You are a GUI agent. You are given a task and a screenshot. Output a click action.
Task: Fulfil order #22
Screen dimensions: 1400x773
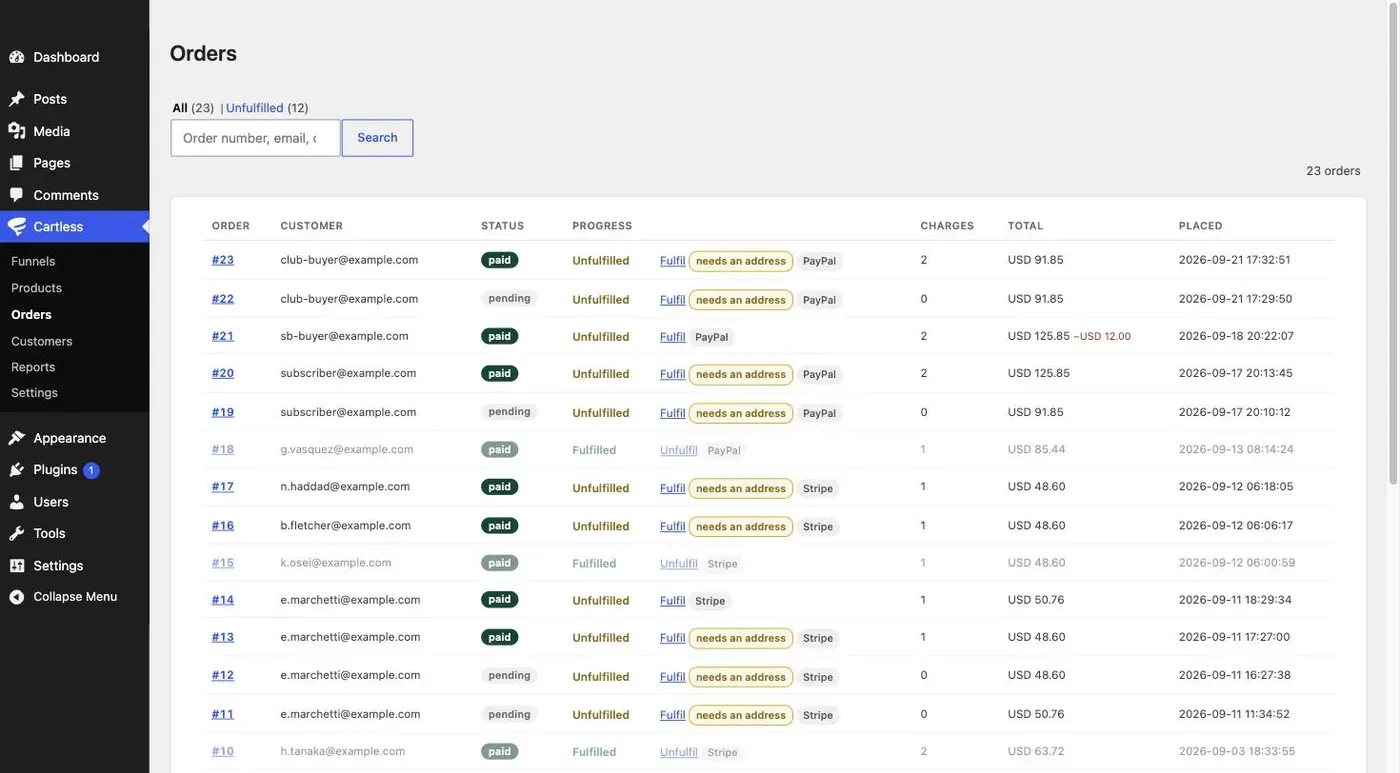pos(673,300)
